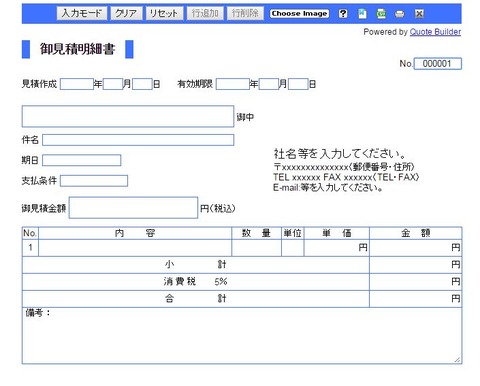Click the remarks box resize grip

pos(457,359)
